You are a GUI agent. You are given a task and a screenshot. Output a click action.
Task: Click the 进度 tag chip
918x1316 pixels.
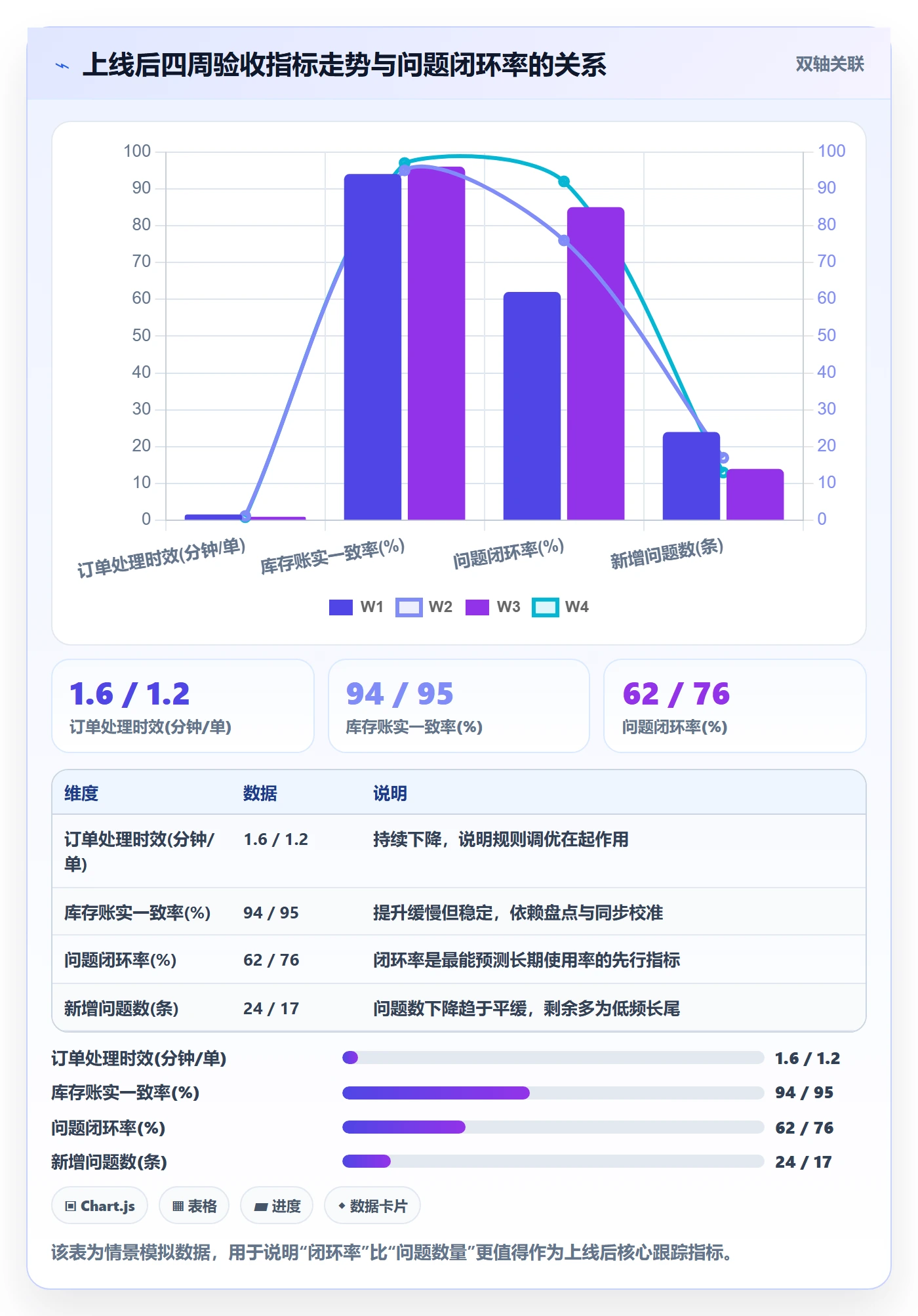pos(277,1206)
